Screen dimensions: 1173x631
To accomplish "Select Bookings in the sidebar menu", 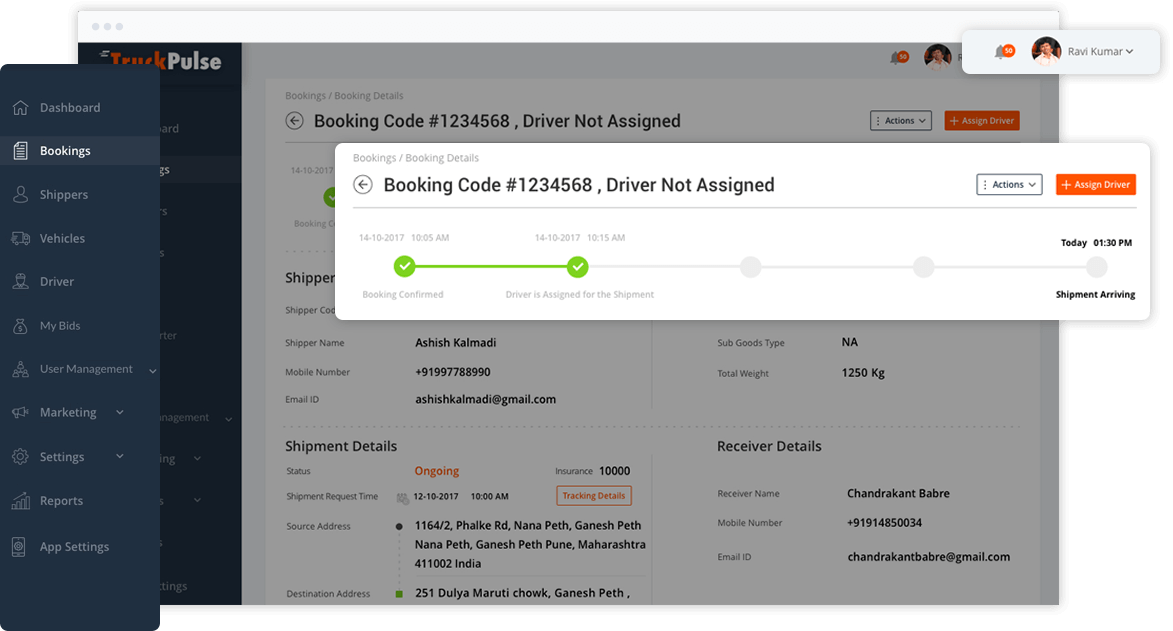I will (x=65, y=151).
